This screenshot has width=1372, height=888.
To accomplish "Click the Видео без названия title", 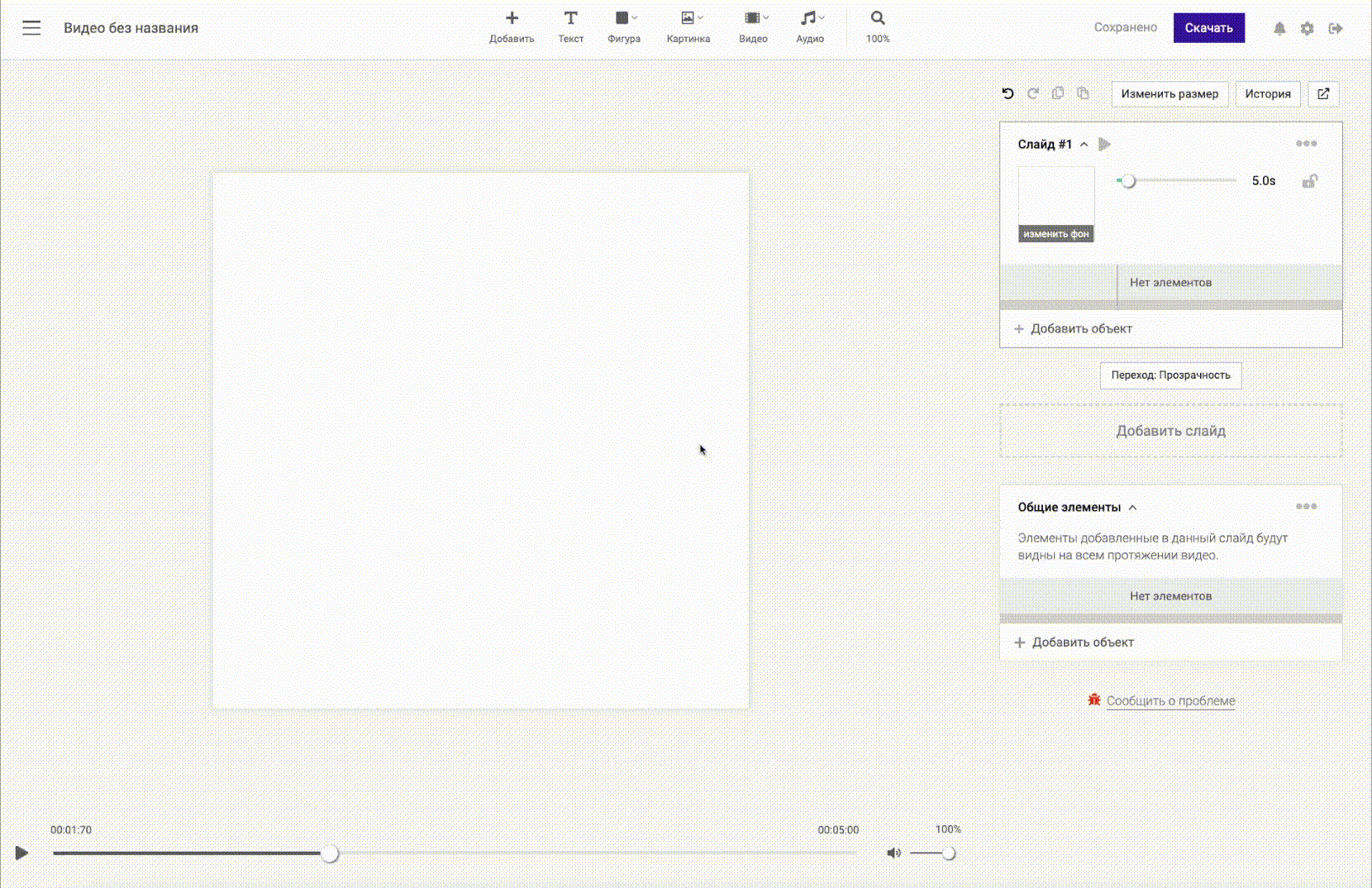I will click(131, 28).
